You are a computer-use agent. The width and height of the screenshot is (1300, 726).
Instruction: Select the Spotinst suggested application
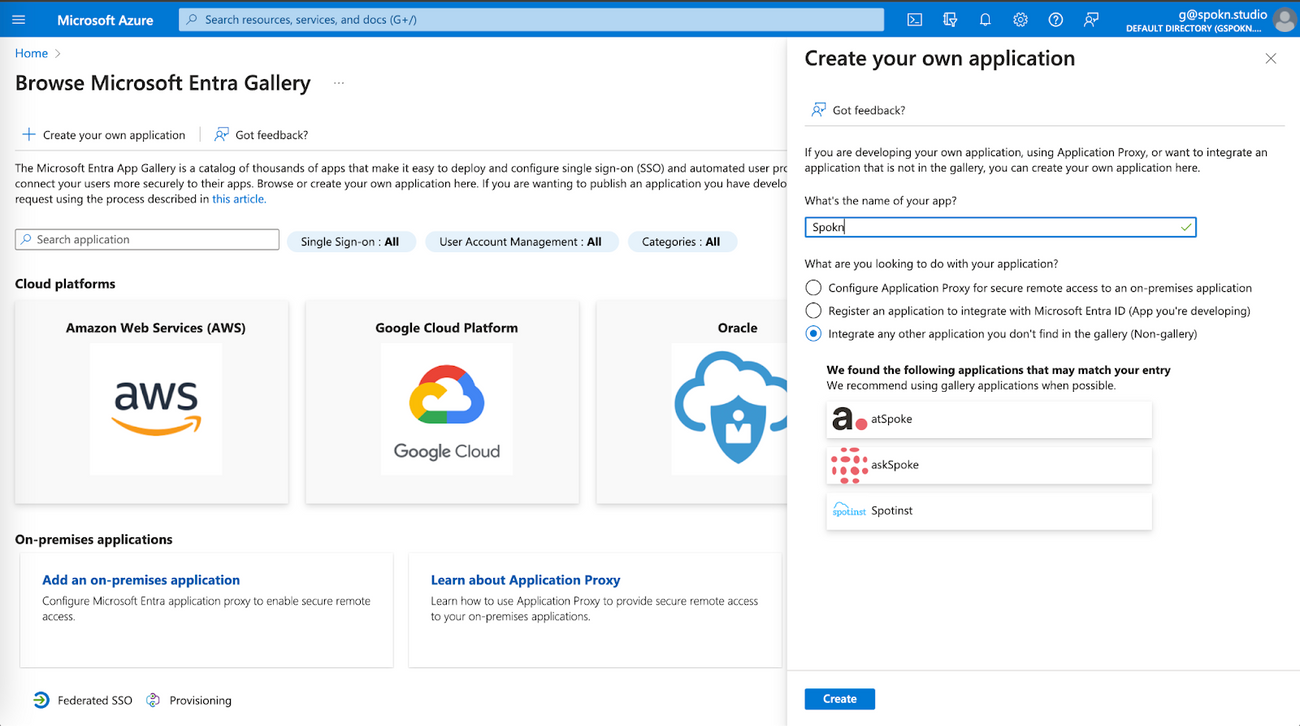pos(989,511)
